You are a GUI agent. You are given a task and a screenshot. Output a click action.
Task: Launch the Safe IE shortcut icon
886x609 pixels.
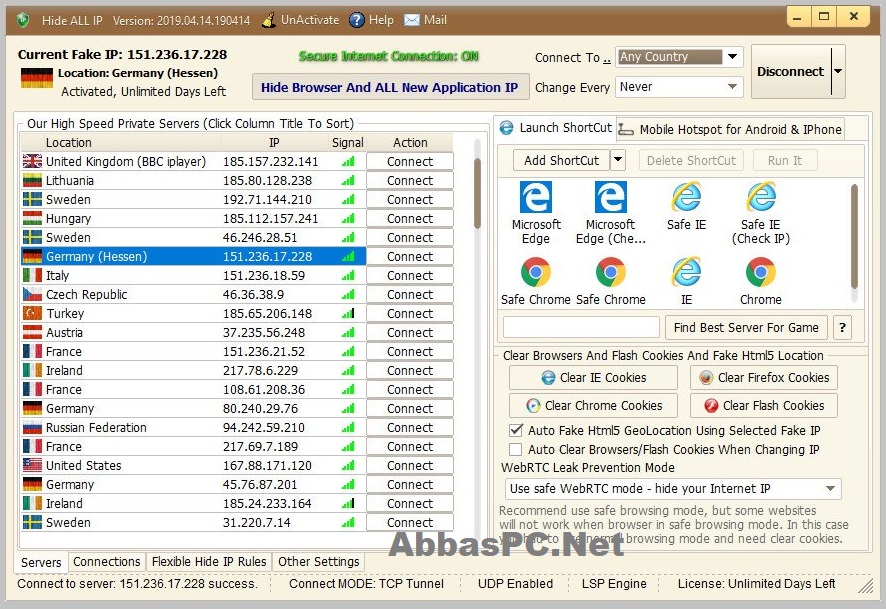[686, 197]
